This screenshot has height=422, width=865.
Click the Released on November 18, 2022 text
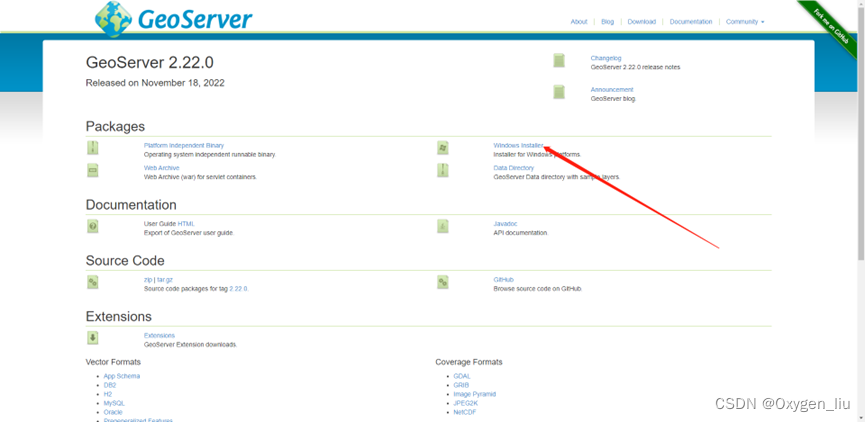coord(155,83)
